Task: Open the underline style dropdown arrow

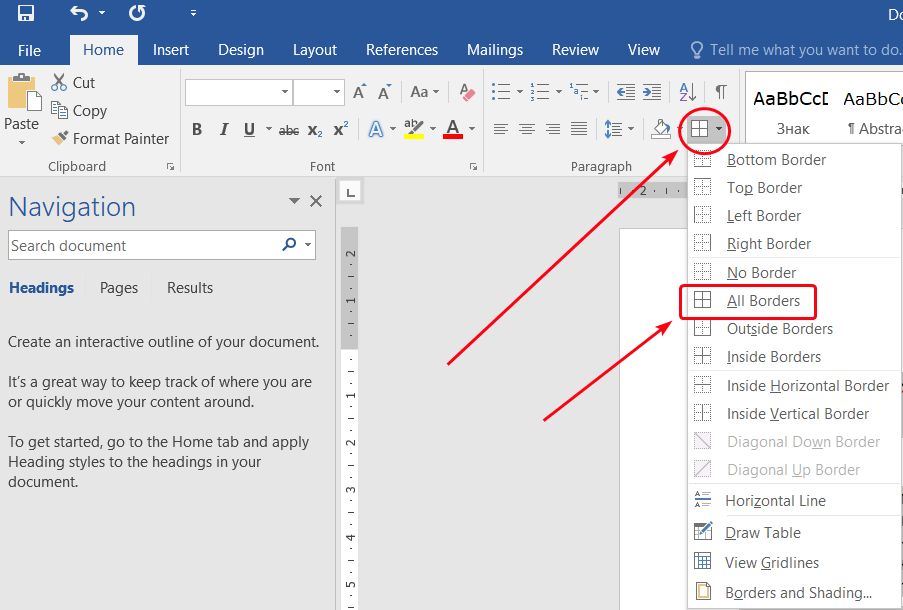Action: tap(268, 128)
